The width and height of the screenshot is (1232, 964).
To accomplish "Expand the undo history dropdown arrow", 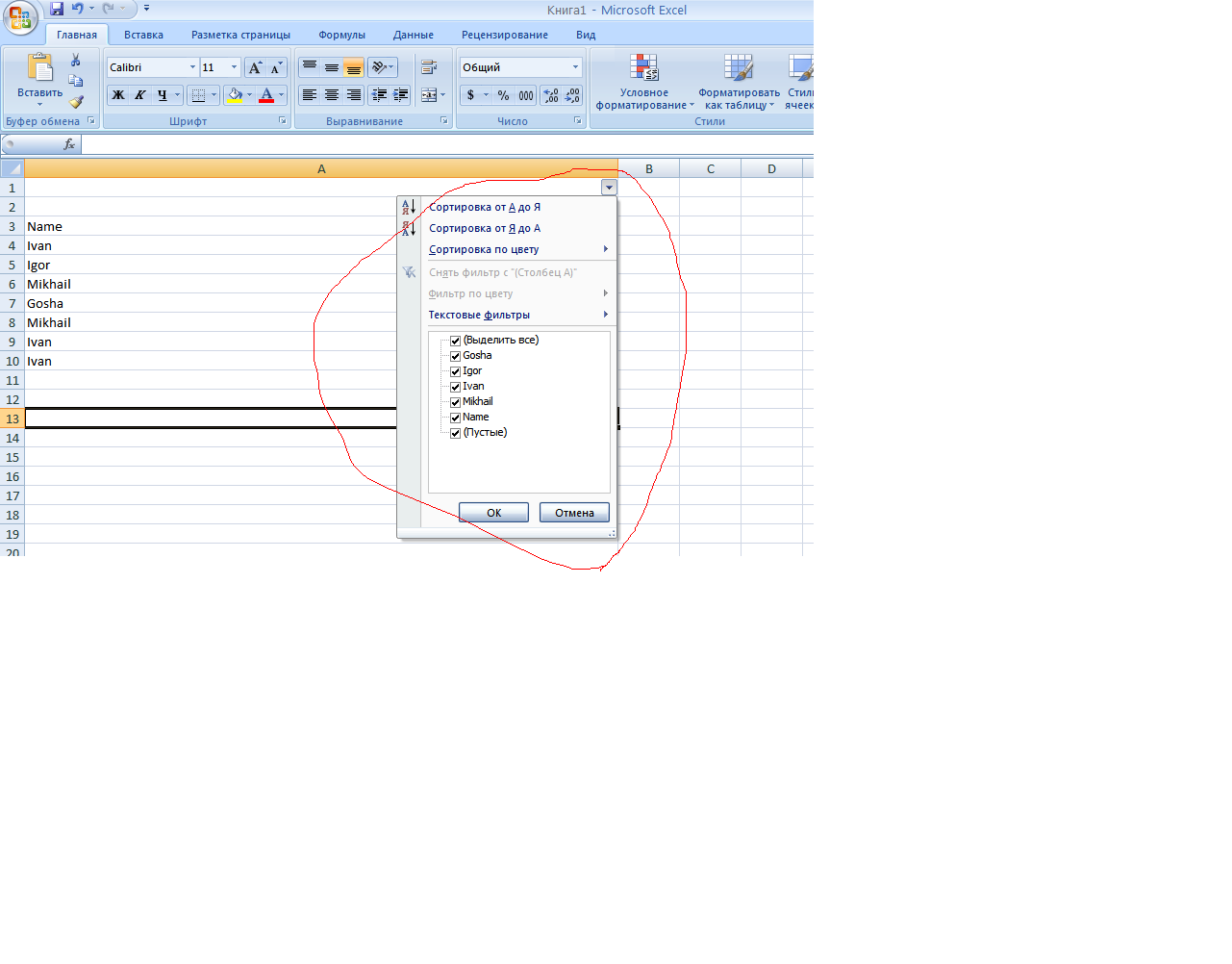I will tap(91, 9).
